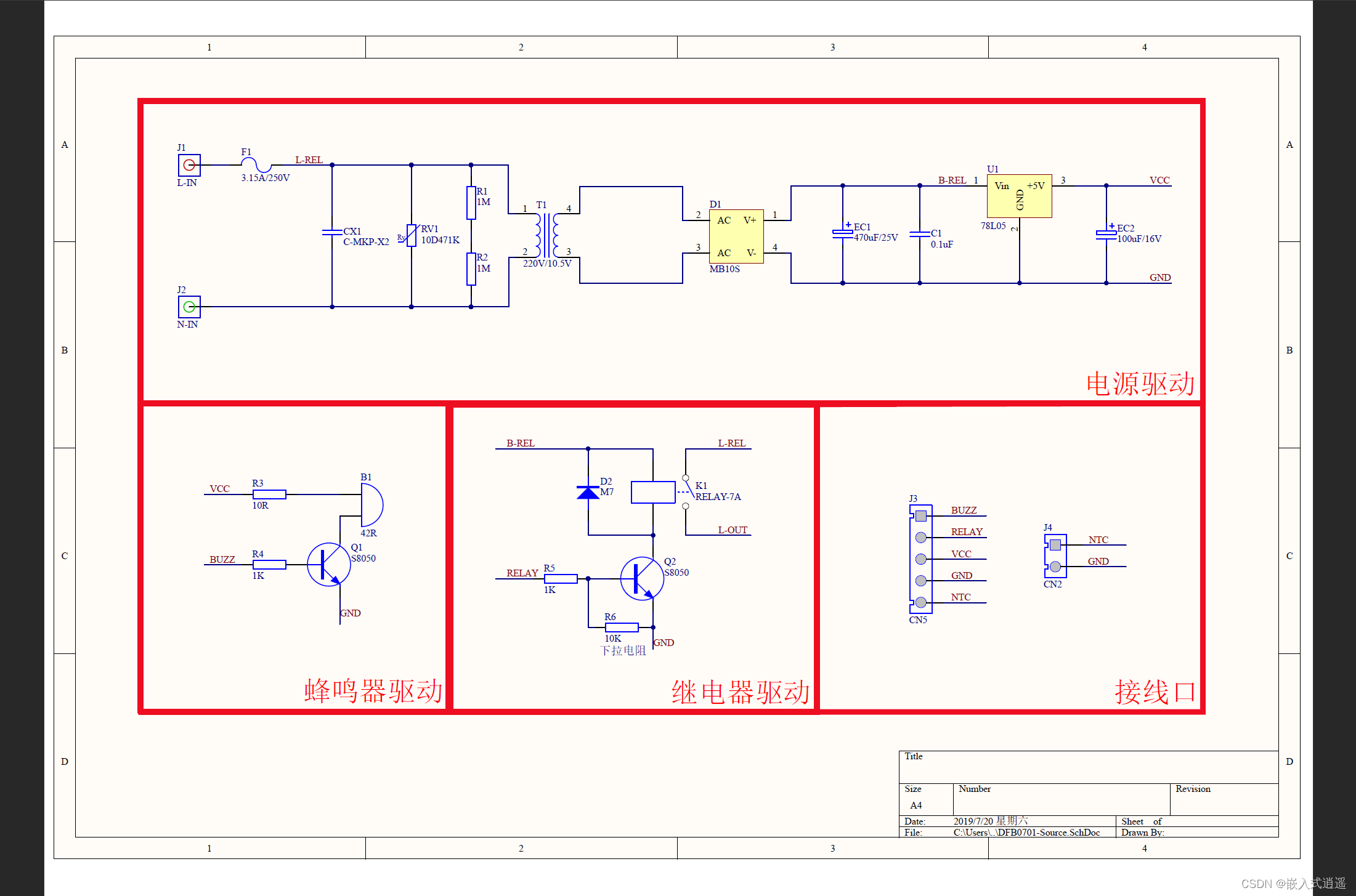Click the NTC net label on J4
Screen dimensions: 1356x896
point(1098,540)
